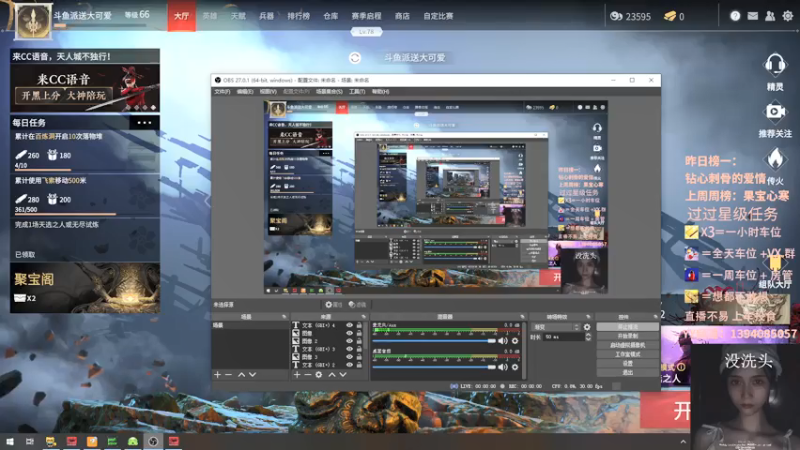Switch to the 大厅 tab
The image size is (800, 450).
pos(182,16)
